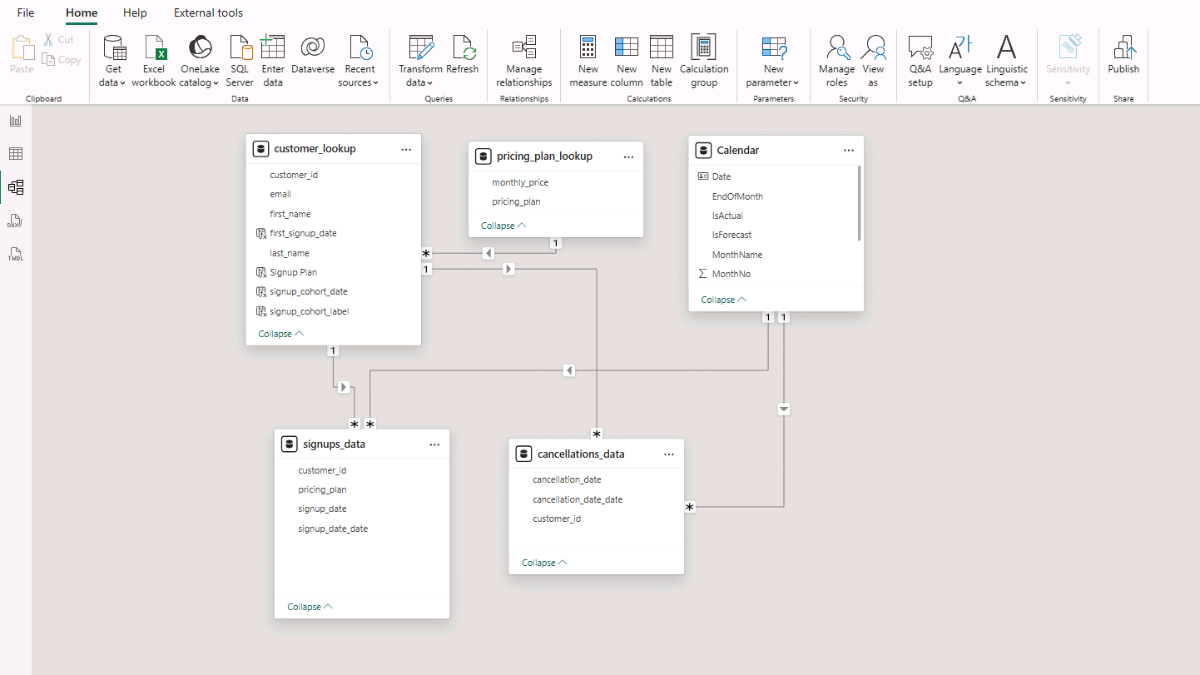1200x675 pixels.
Task: Expand the Recent sources dropdown
Action: pos(359,82)
